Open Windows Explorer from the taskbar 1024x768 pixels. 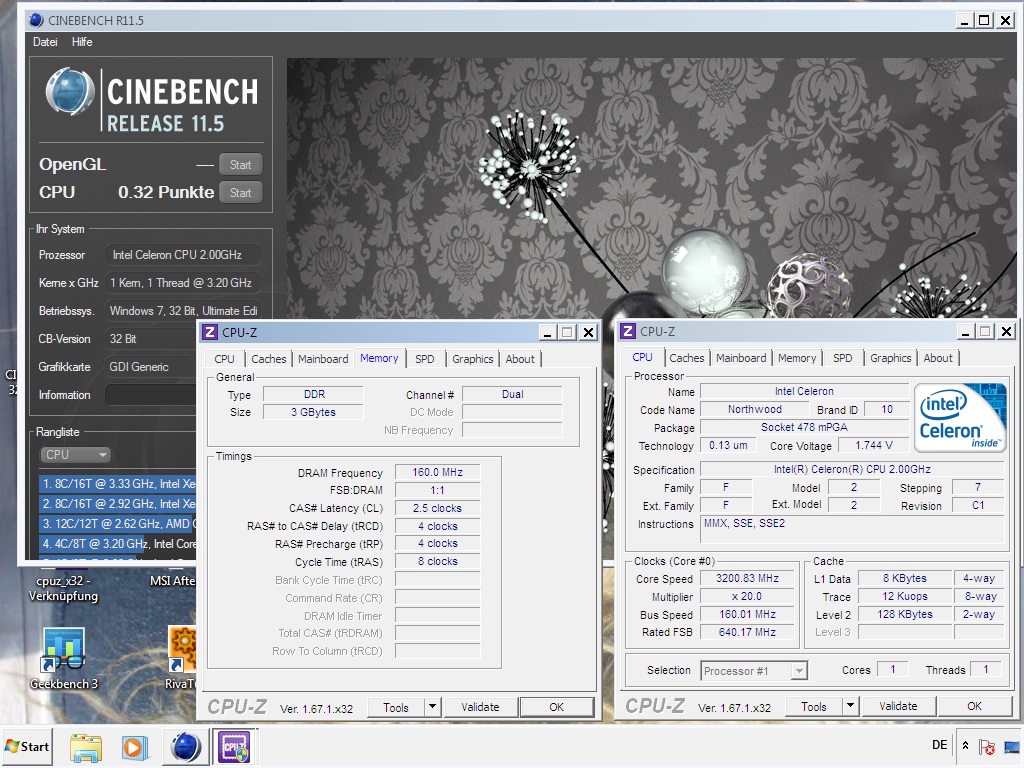86,748
